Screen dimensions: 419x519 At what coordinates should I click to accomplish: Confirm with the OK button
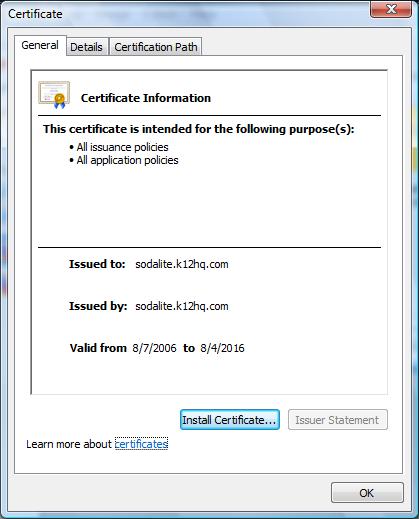[x=367, y=493]
